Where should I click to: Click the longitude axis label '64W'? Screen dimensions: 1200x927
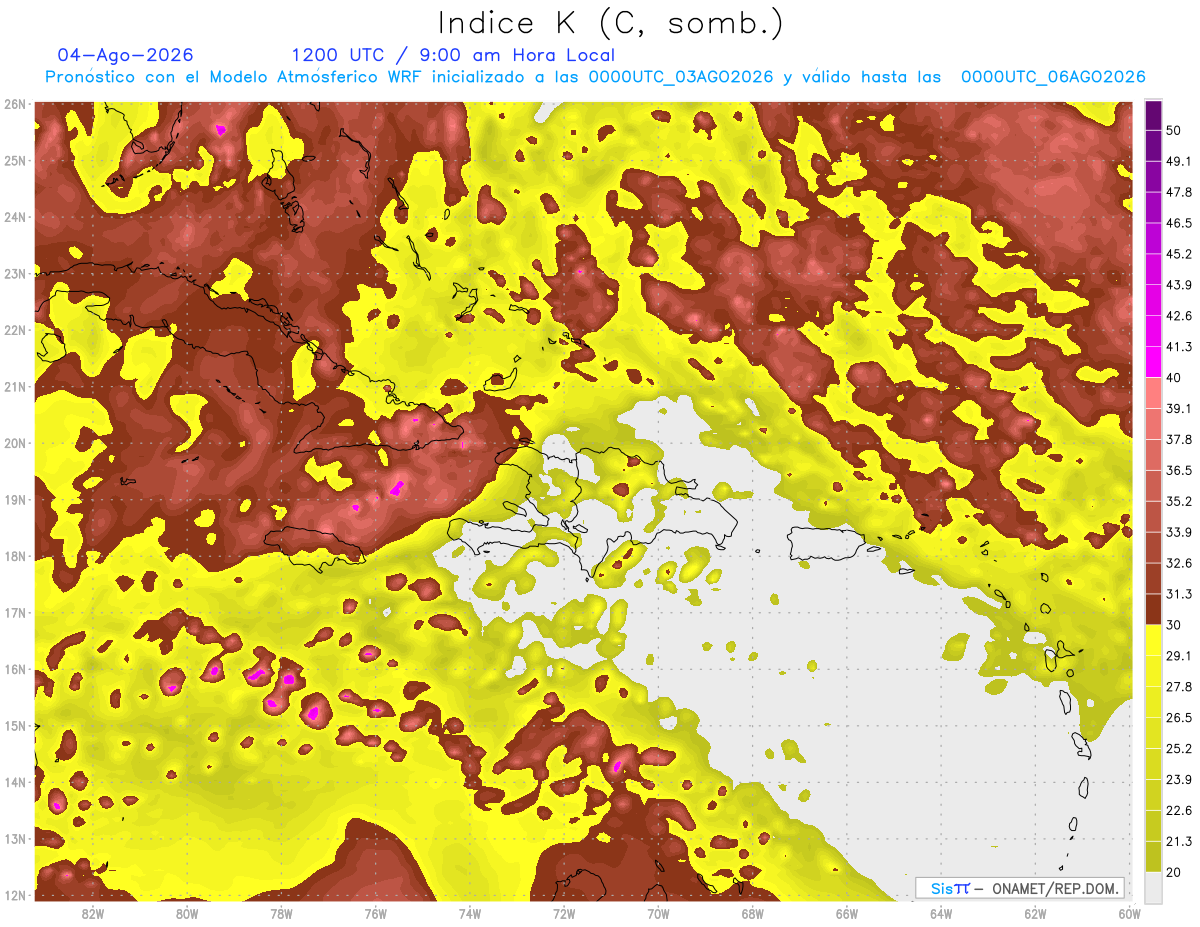[941, 913]
